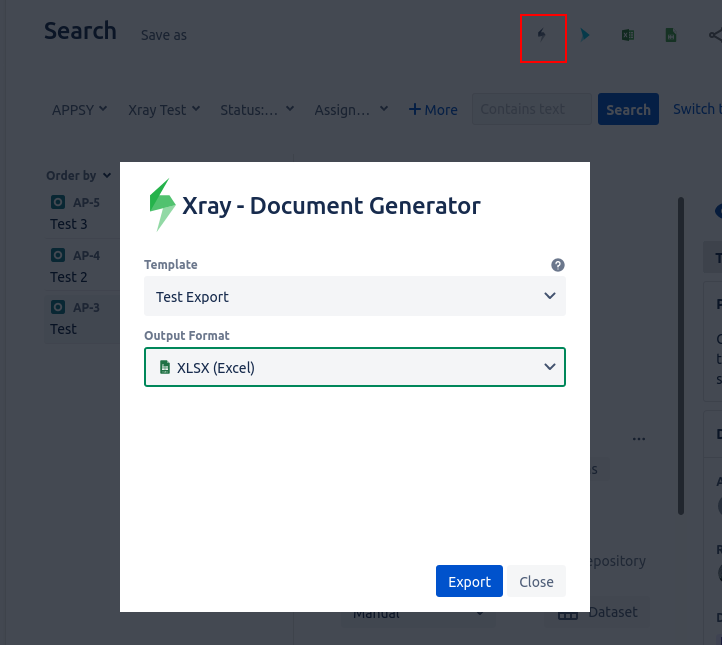Click the blue play arrow icon
This screenshot has width=722, height=645.
(585, 35)
